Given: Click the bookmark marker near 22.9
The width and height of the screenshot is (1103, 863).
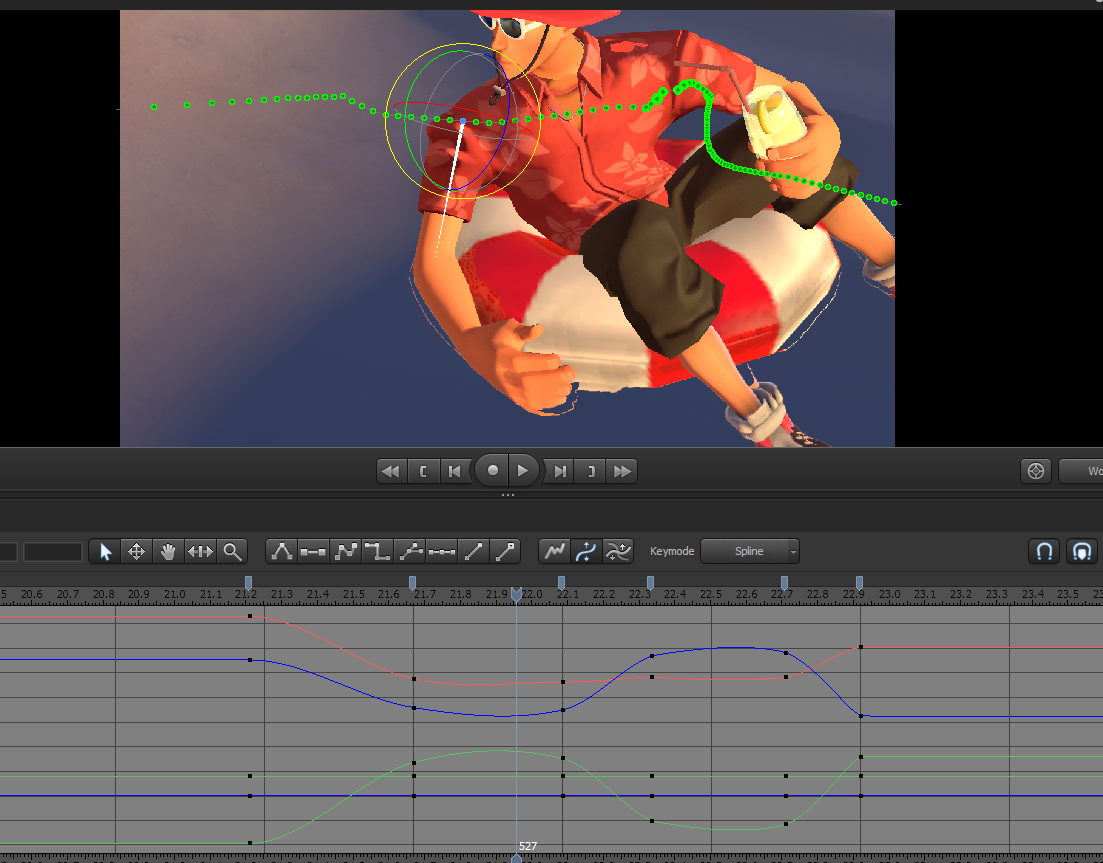Looking at the screenshot, I should pyautogui.click(x=859, y=582).
